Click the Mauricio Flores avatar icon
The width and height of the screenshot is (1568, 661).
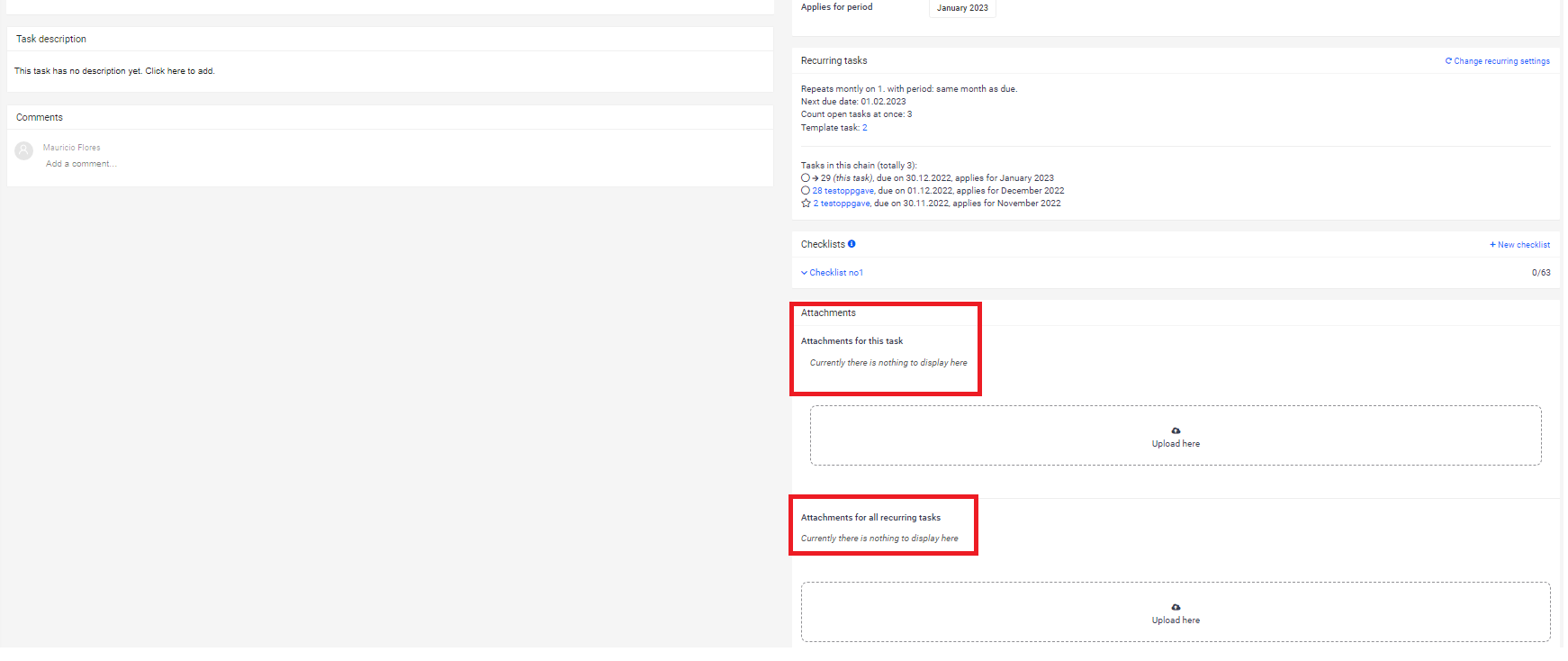pos(24,151)
